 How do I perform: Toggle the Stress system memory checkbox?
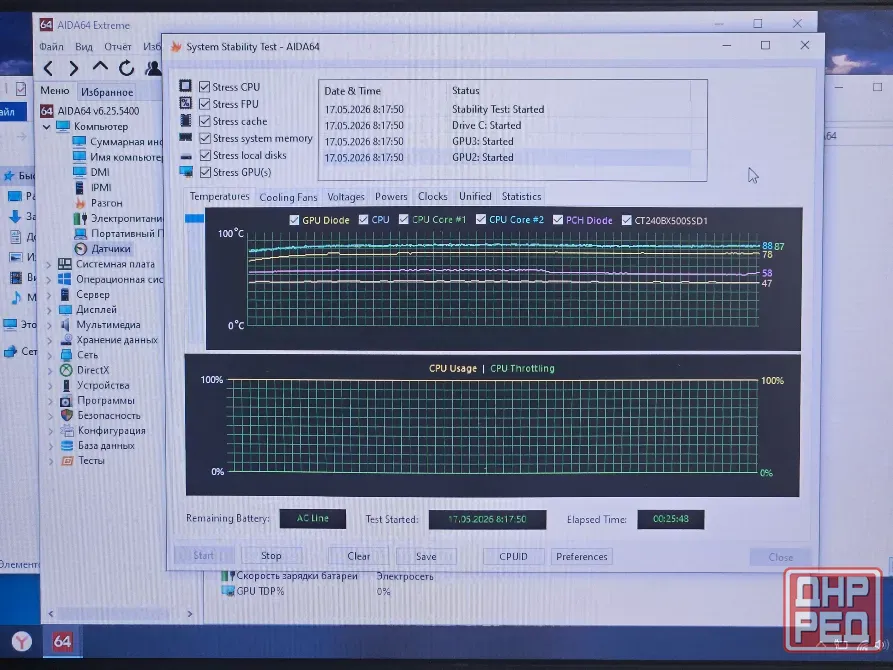click(204, 138)
